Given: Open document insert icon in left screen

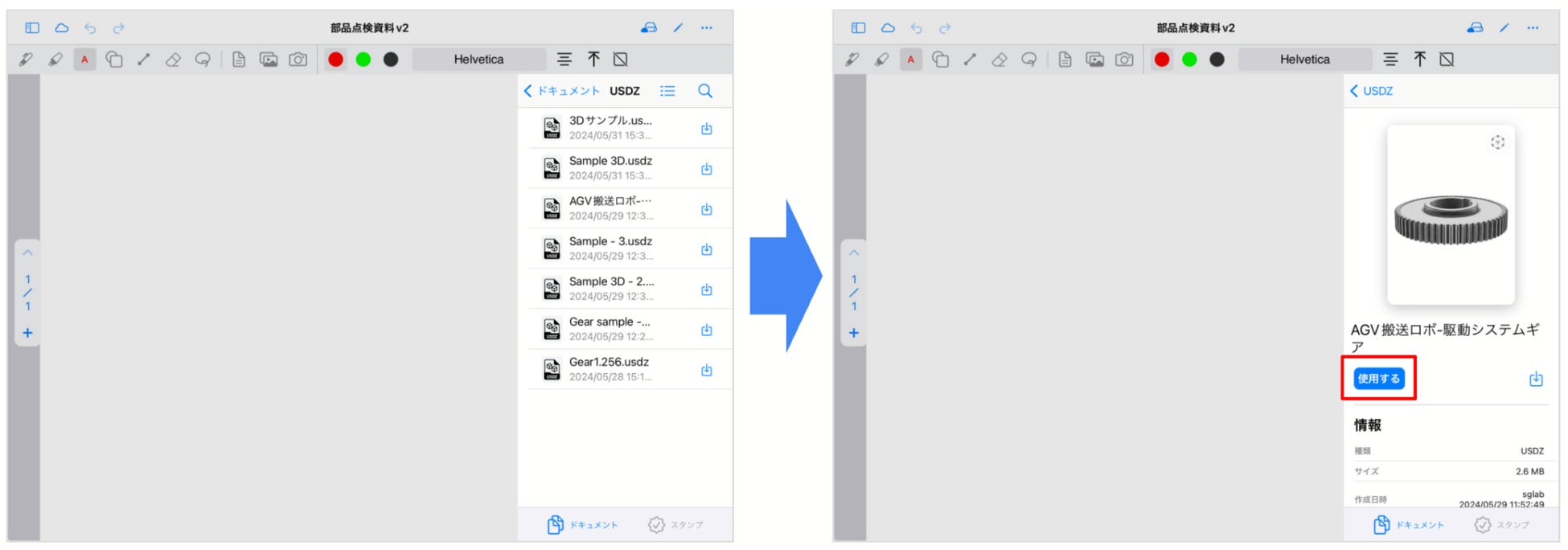Looking at the screenshot, I should point(239,60).
